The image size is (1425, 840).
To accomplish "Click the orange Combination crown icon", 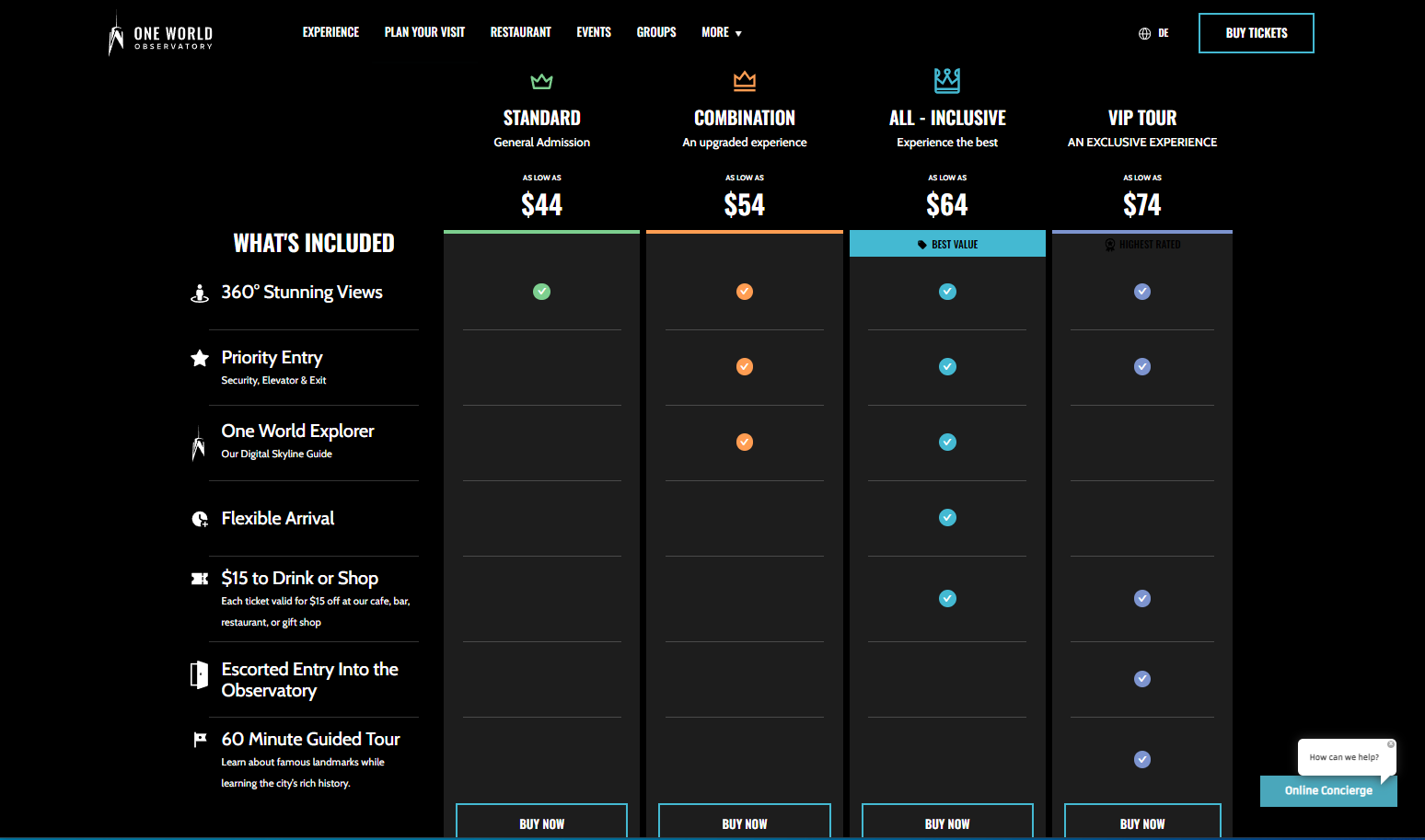I will pyautogui.click(x=745, y=81).
